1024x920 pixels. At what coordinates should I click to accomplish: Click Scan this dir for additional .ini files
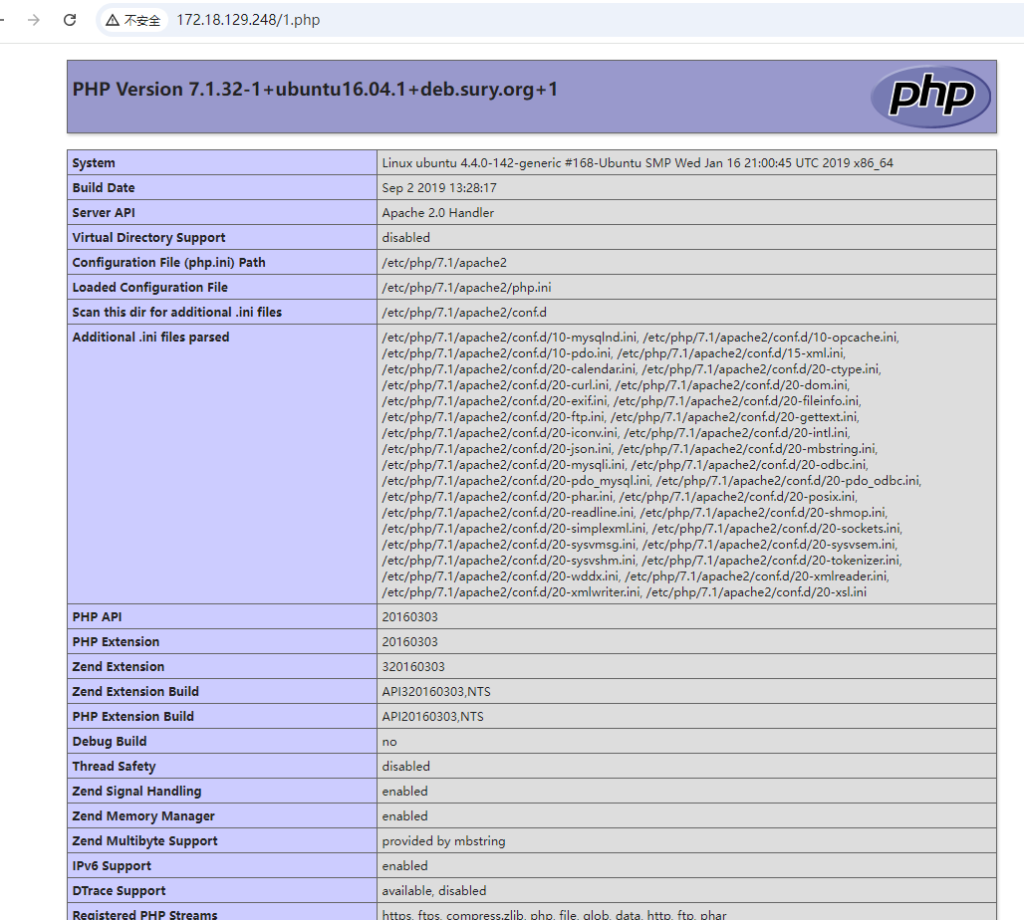pos(177,312)
